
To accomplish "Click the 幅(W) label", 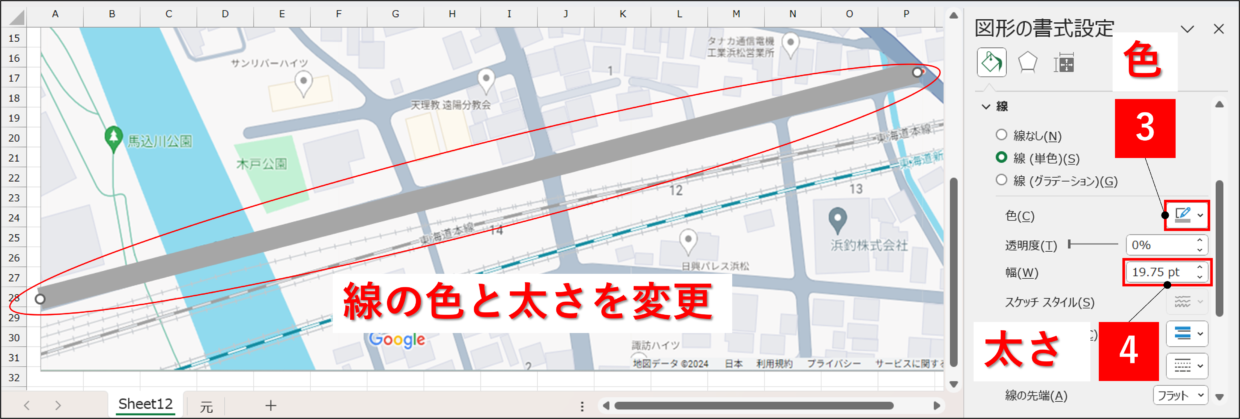I will point(1021,272).
